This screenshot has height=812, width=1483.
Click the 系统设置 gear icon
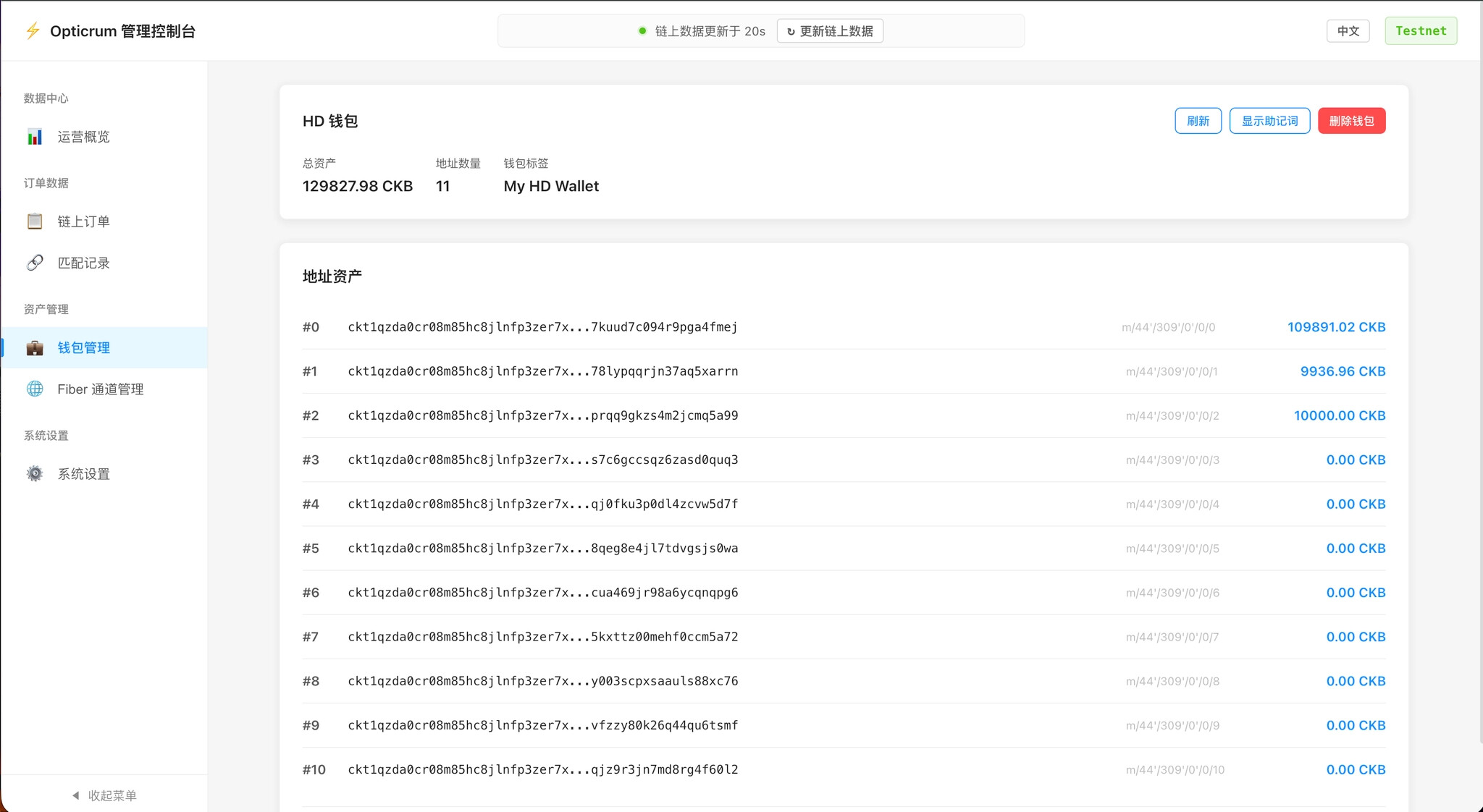click(35, 473)
